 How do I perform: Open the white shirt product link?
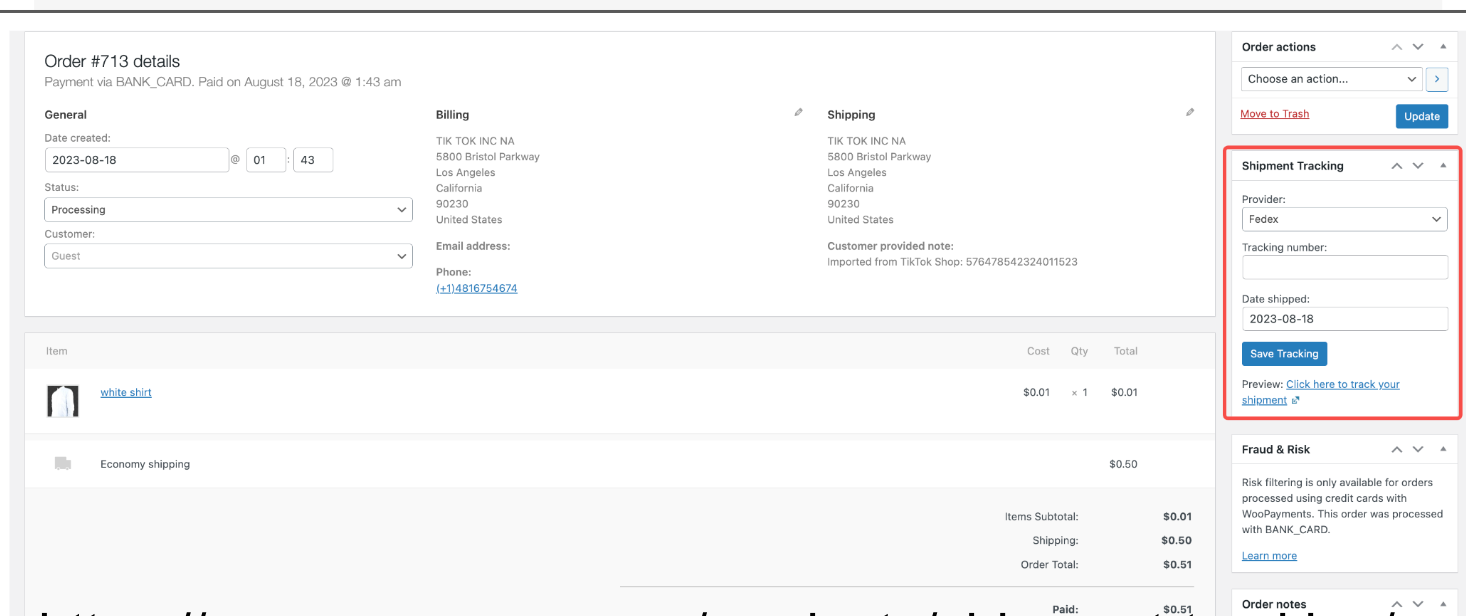click(x=126, y=393)
